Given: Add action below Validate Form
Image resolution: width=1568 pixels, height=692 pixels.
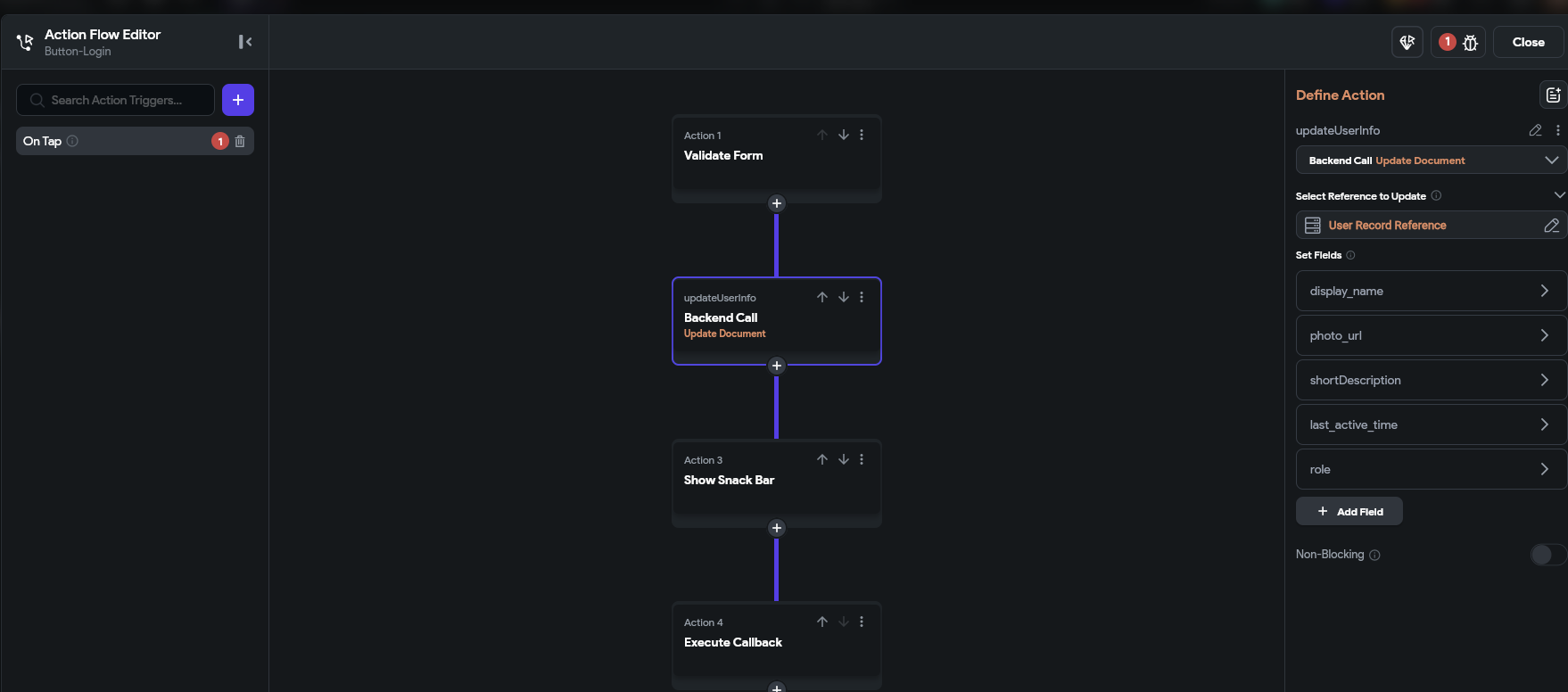Looking at the screenshot, I should [x=777, y=203].
